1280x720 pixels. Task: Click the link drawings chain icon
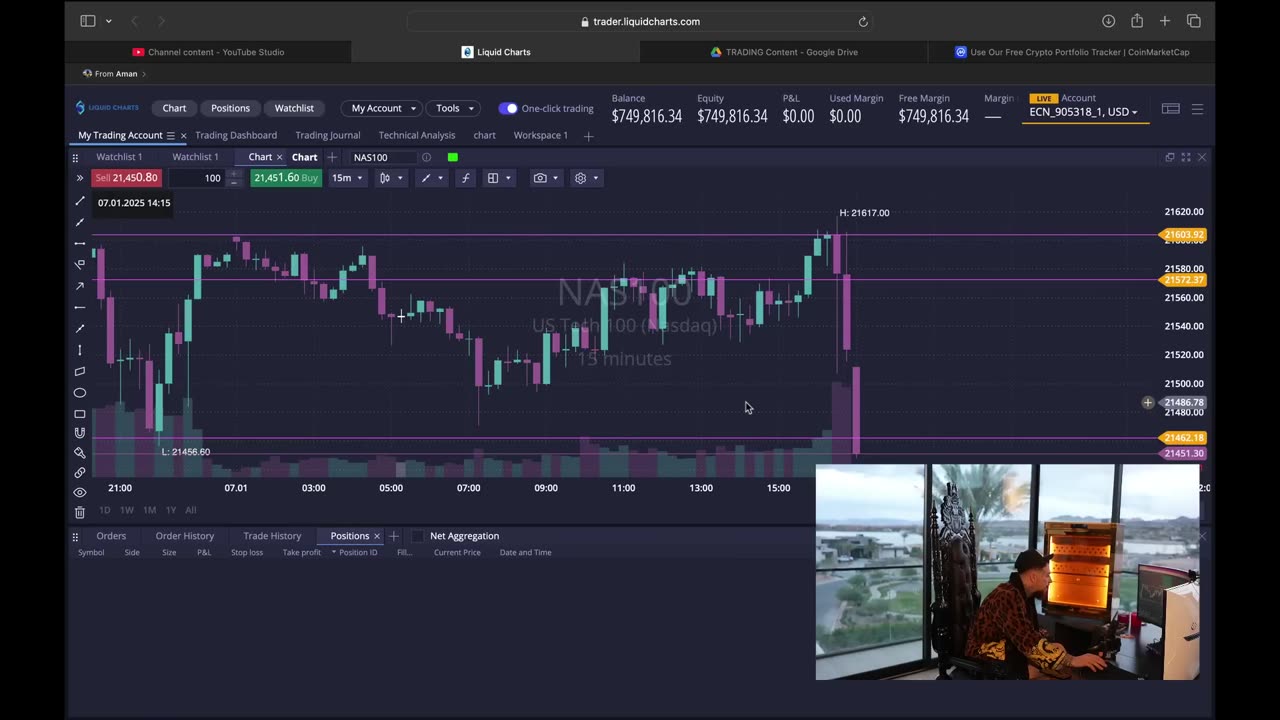pyautogui.click(x=80, y=472)
